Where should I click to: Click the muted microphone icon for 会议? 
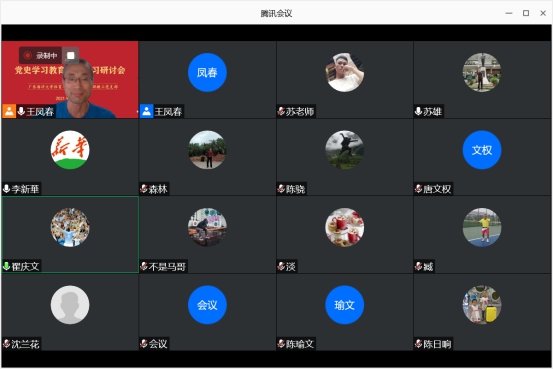click(144, 344)
